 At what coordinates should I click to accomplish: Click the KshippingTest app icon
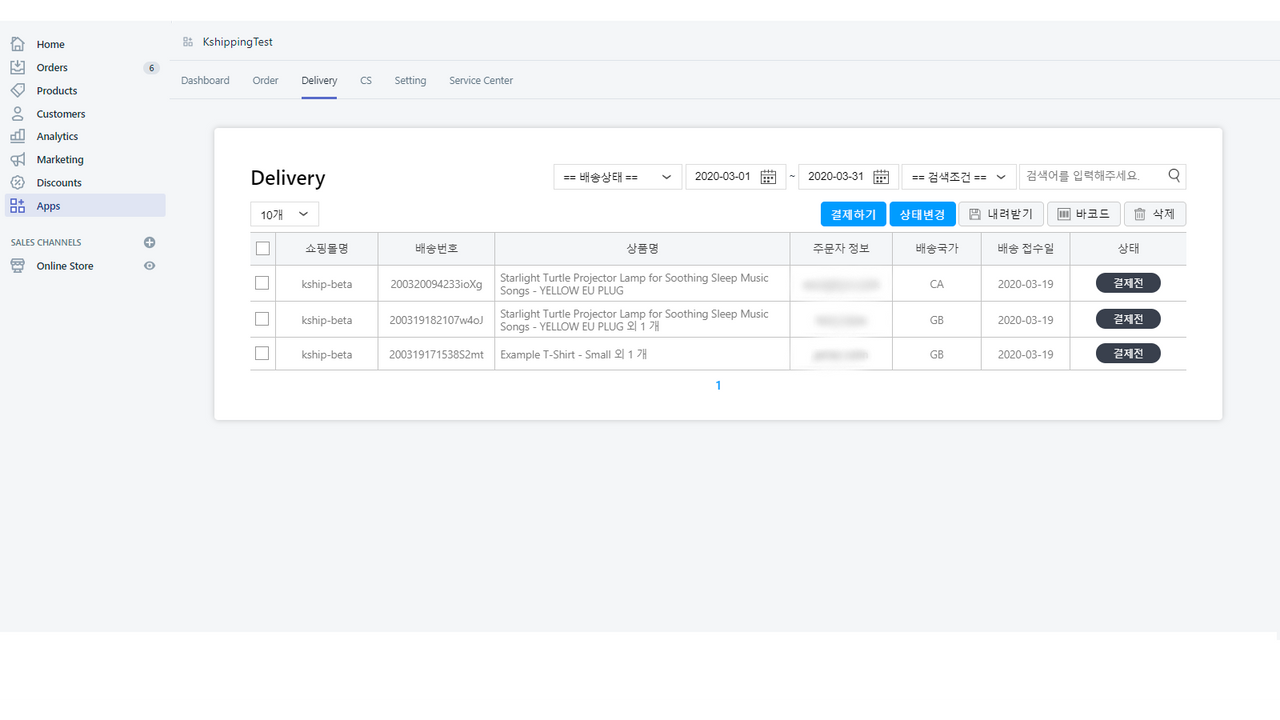coord(188,42)
